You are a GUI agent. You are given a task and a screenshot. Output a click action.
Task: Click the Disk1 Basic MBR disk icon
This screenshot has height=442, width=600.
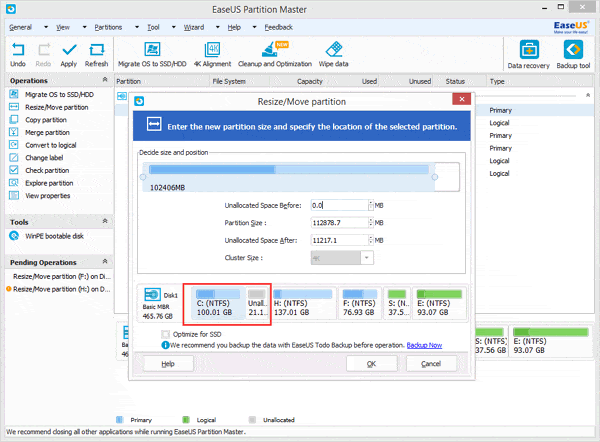tap(152, 295)
